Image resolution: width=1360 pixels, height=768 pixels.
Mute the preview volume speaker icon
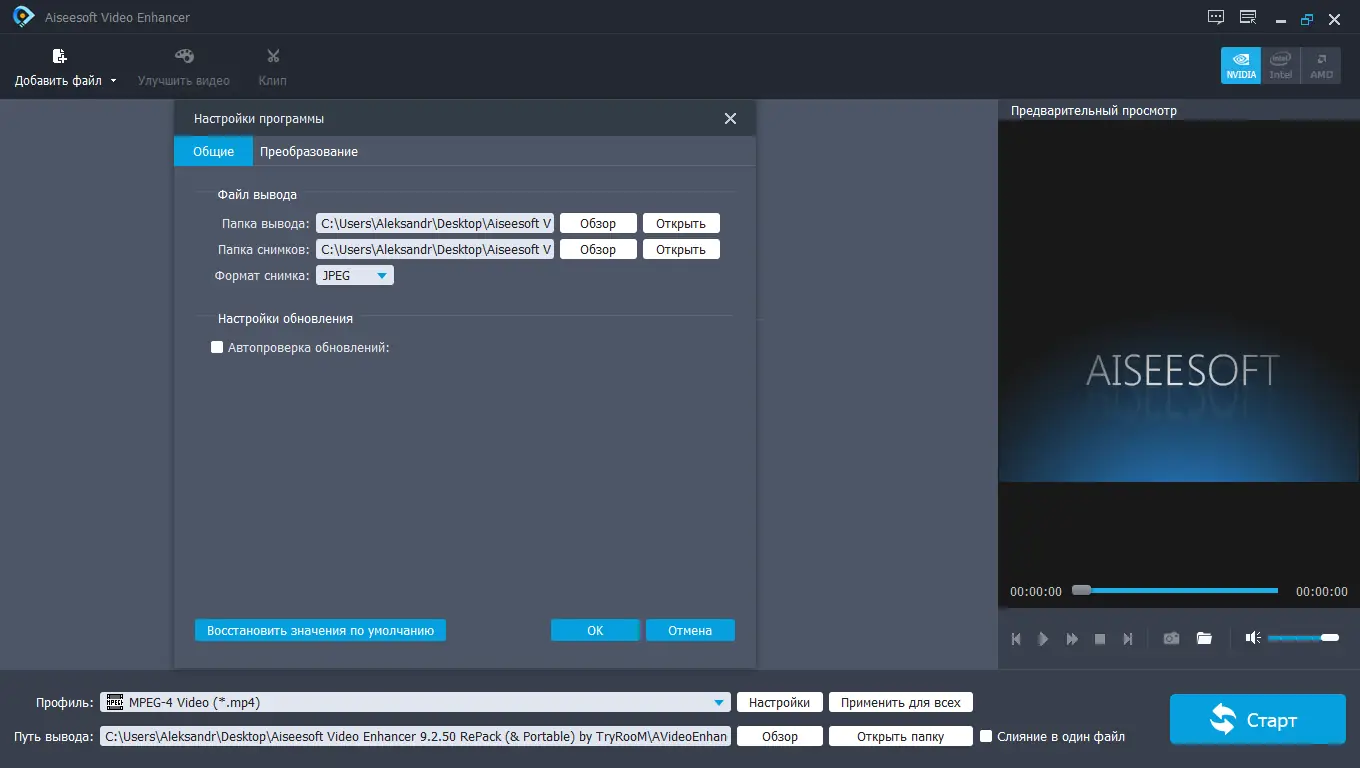pos(1253,638)
